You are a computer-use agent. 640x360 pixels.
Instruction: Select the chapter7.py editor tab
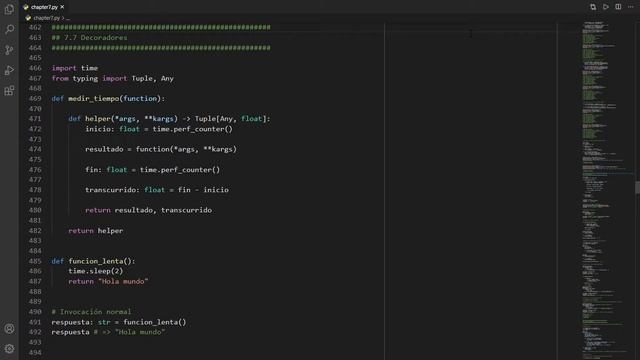click(44, 7)
